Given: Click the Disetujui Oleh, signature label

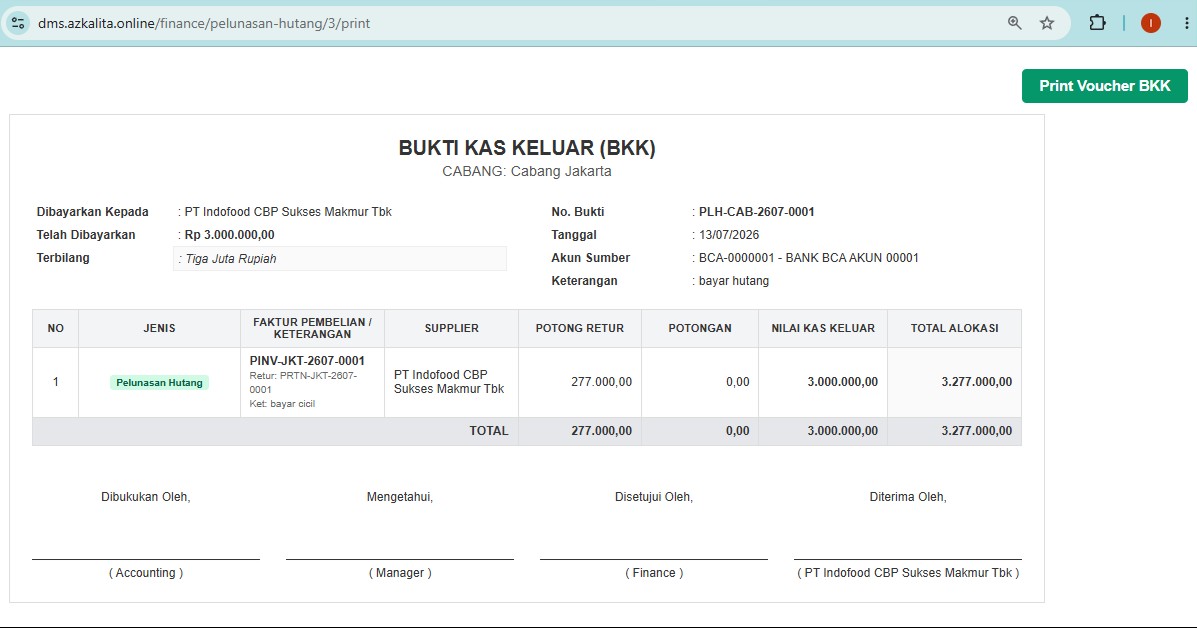Looking at the screenshot, I should [654, 497].
